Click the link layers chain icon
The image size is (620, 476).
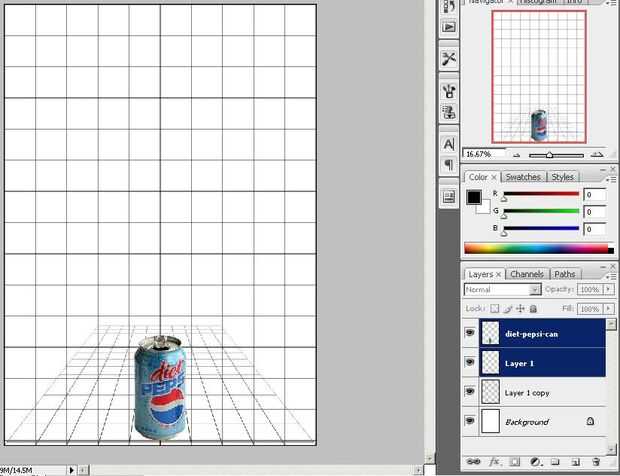[473, 461]
